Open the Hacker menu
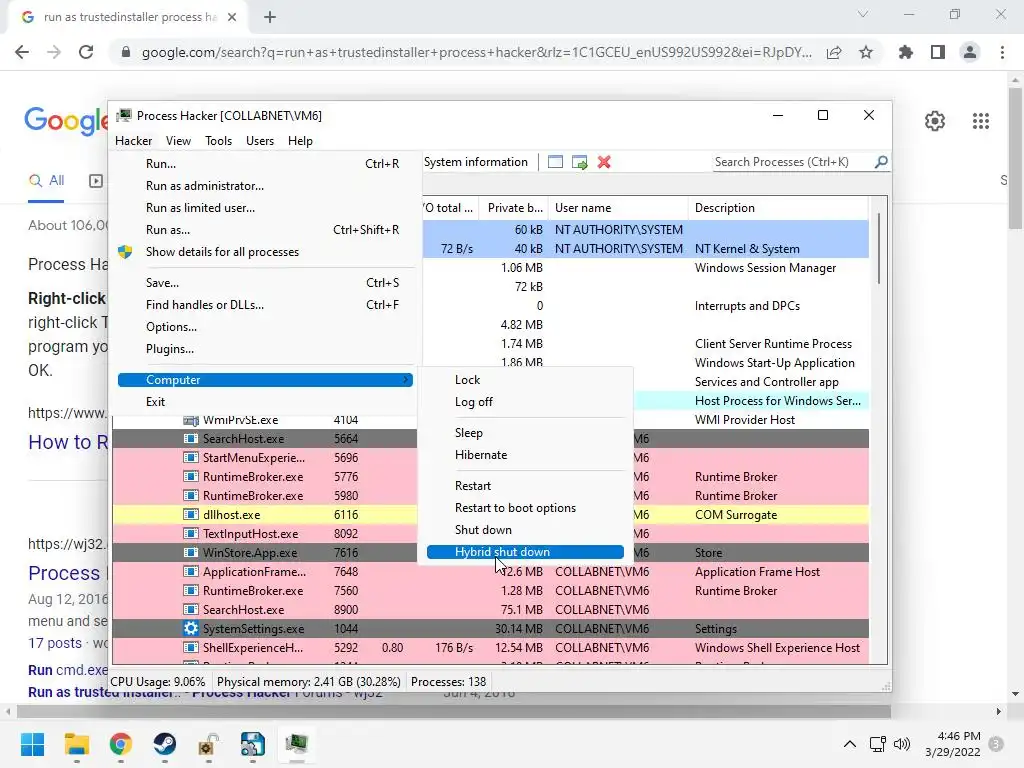The image size is (1024, 768). pyautogui.click(x=133, y=141)
